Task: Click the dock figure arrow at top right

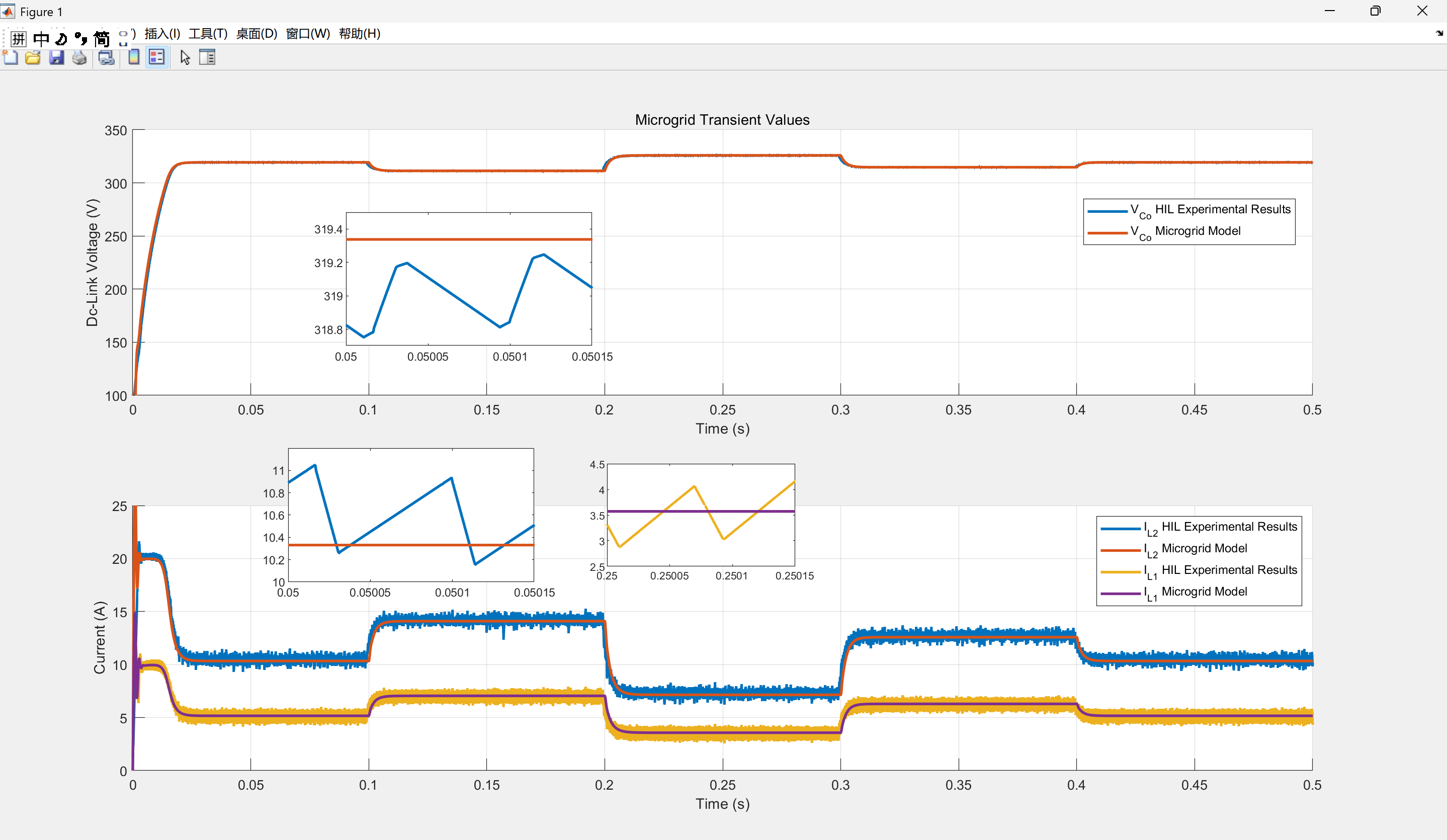Action: tap(1439, 33)
